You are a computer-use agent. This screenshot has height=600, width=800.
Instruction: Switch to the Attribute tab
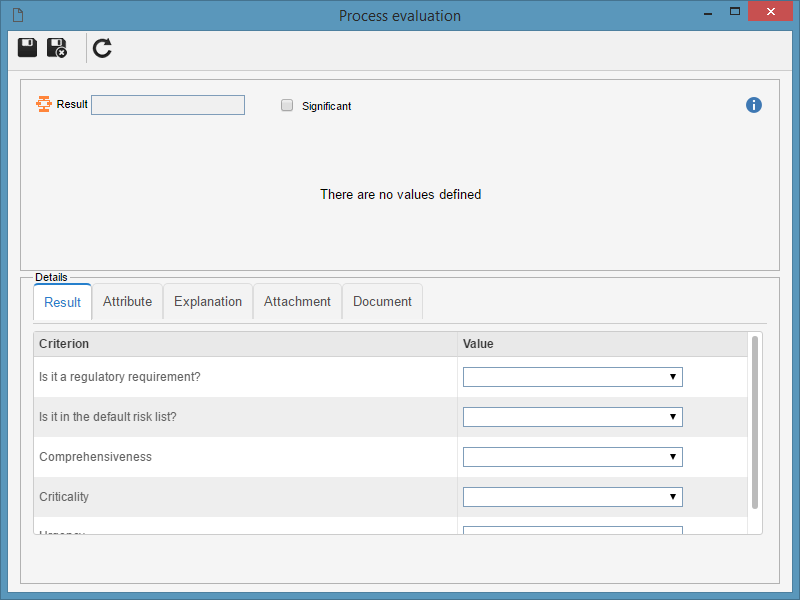coord(128,302)
